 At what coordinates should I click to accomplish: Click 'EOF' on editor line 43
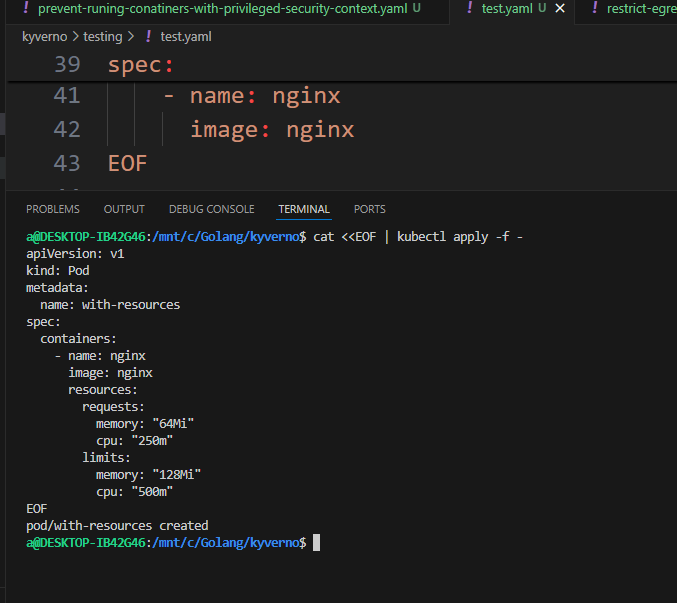click(x=127, y=164)
